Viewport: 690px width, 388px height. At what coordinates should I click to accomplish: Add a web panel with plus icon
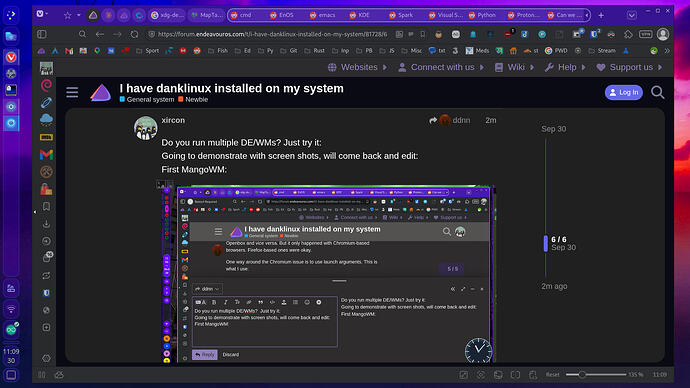coord(46,327)
